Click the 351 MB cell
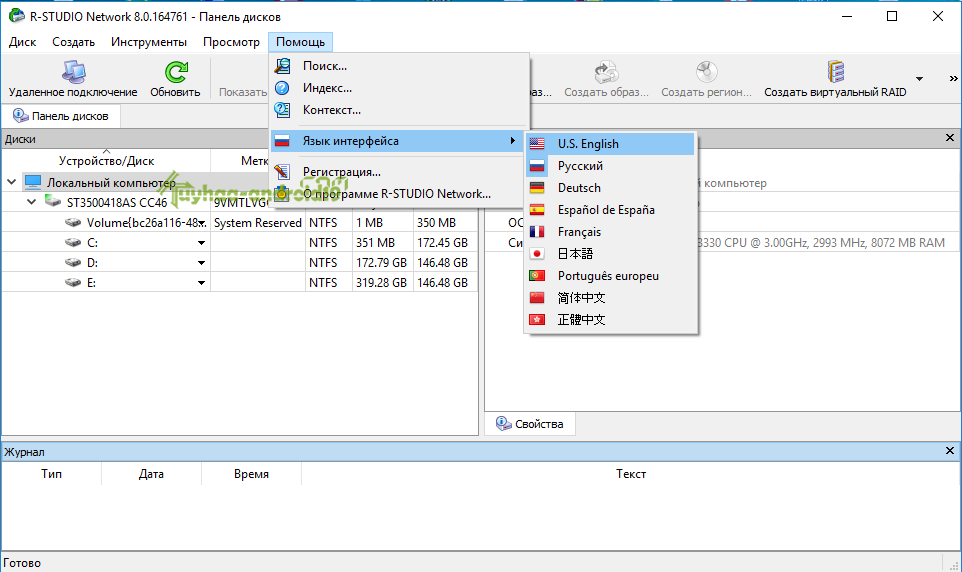 382,243
